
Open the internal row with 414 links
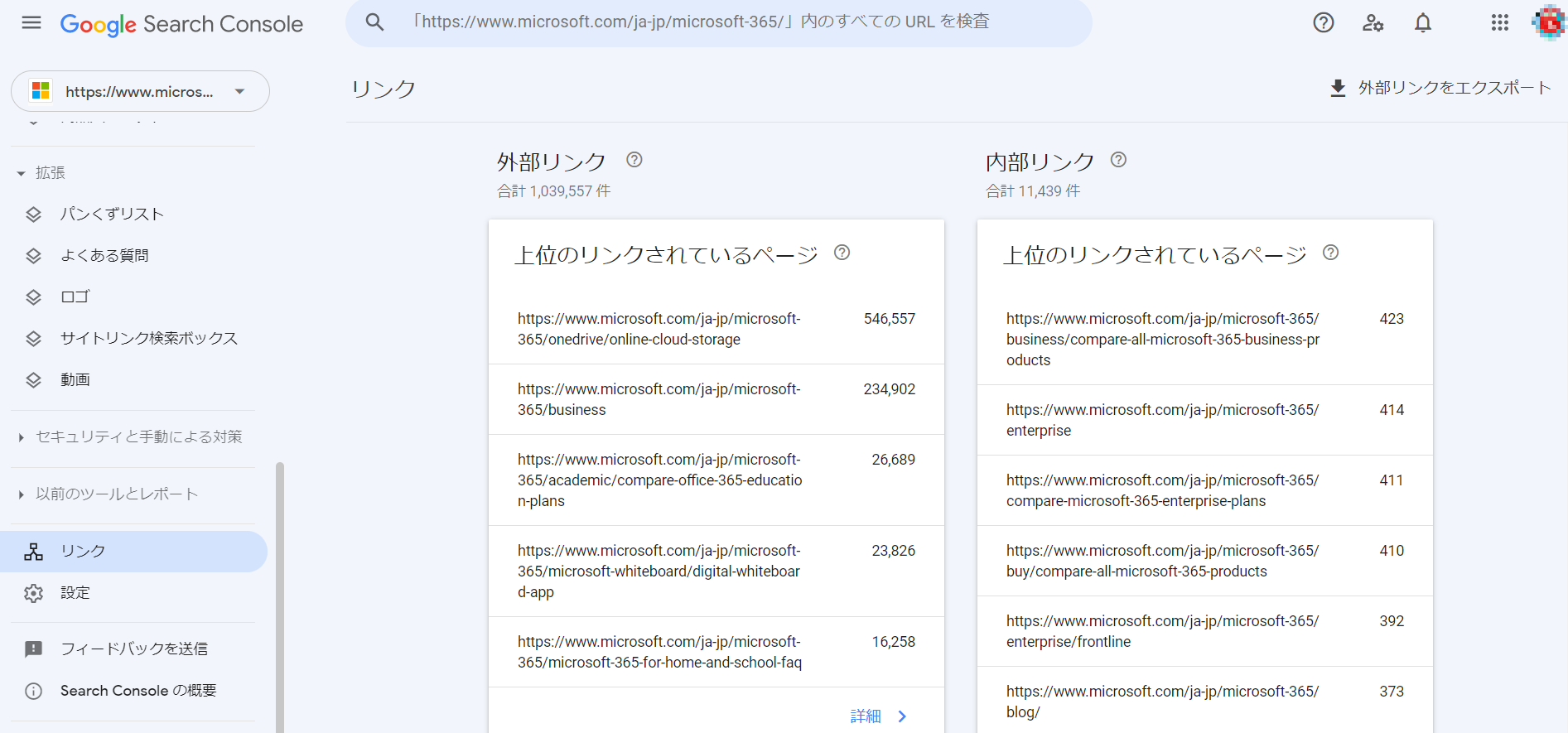(1205, 420)
